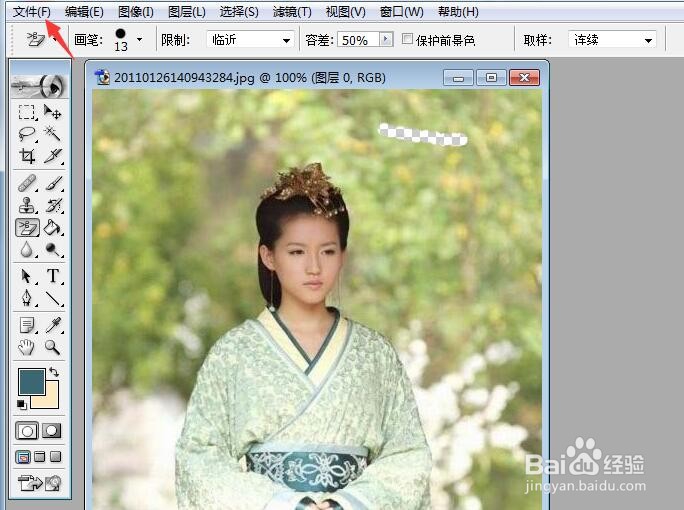This screenshot has height=510, width=684.
Task: Minimize the image document window
Action: (458, 78)
